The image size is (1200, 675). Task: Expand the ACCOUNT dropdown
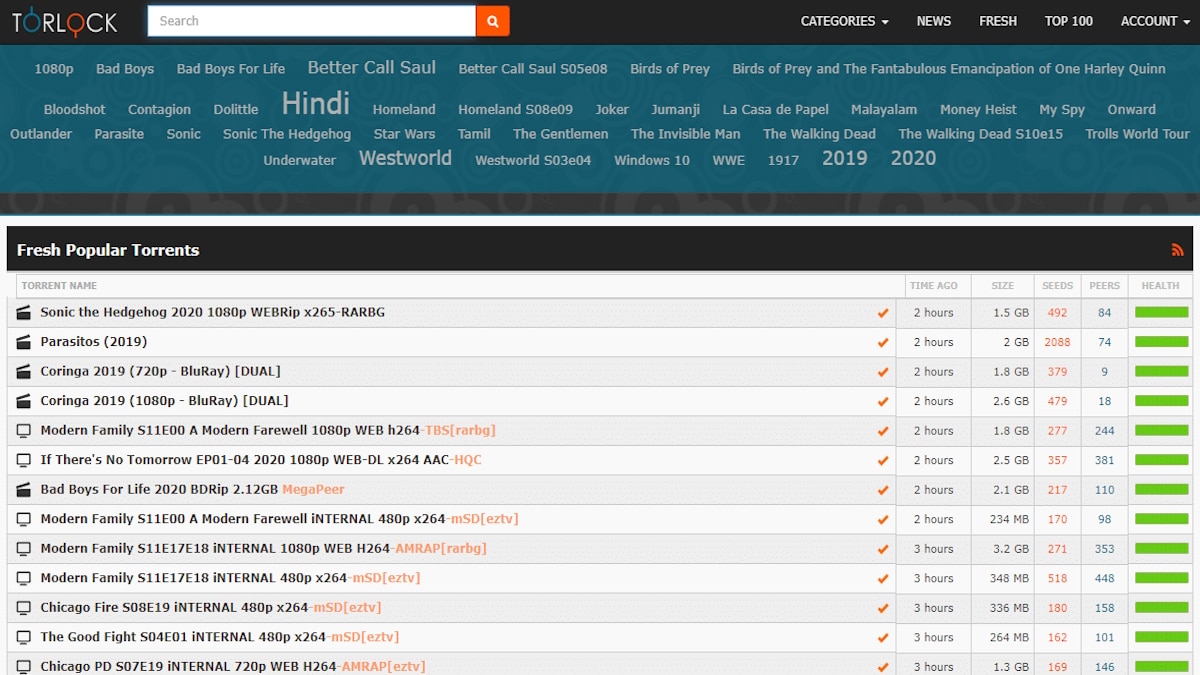[x=1154, y=20]
